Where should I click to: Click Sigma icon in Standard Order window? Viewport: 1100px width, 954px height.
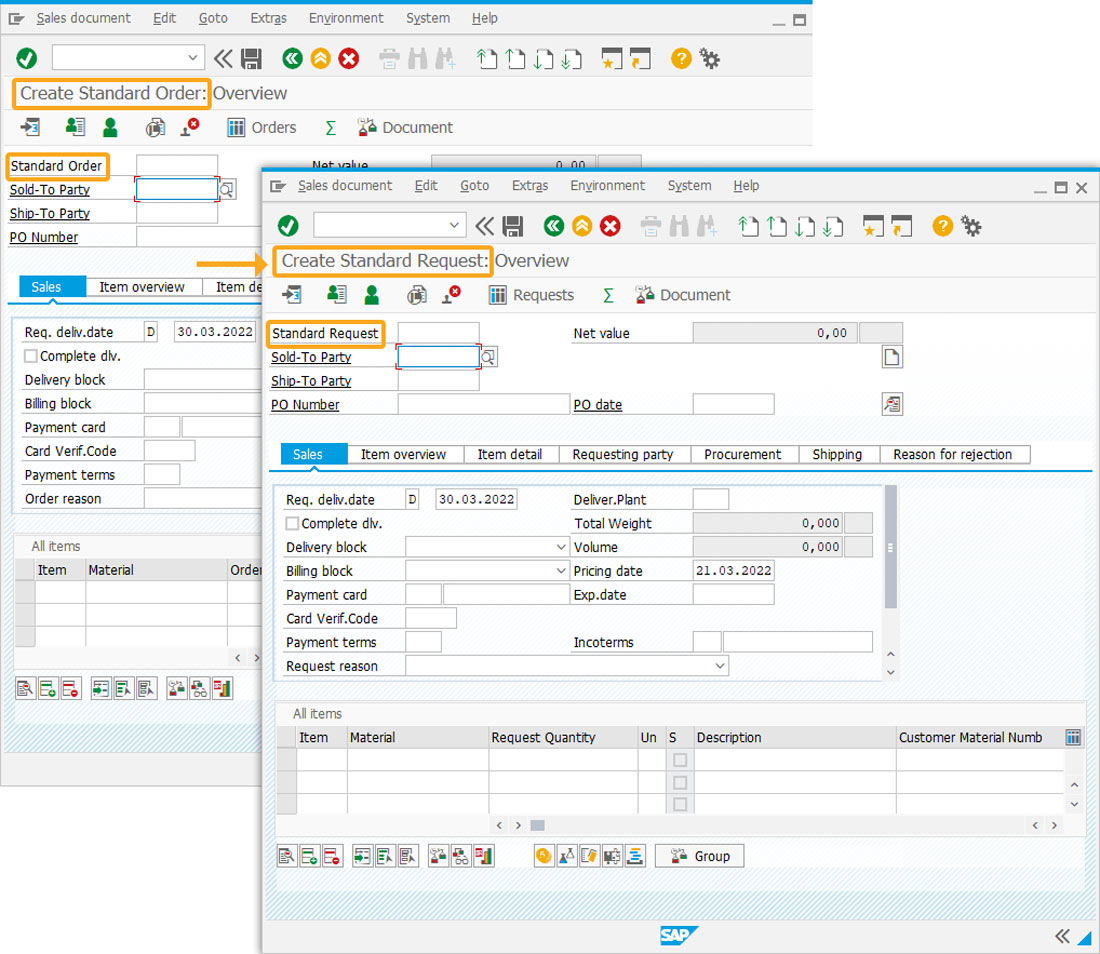pos(330,128)
